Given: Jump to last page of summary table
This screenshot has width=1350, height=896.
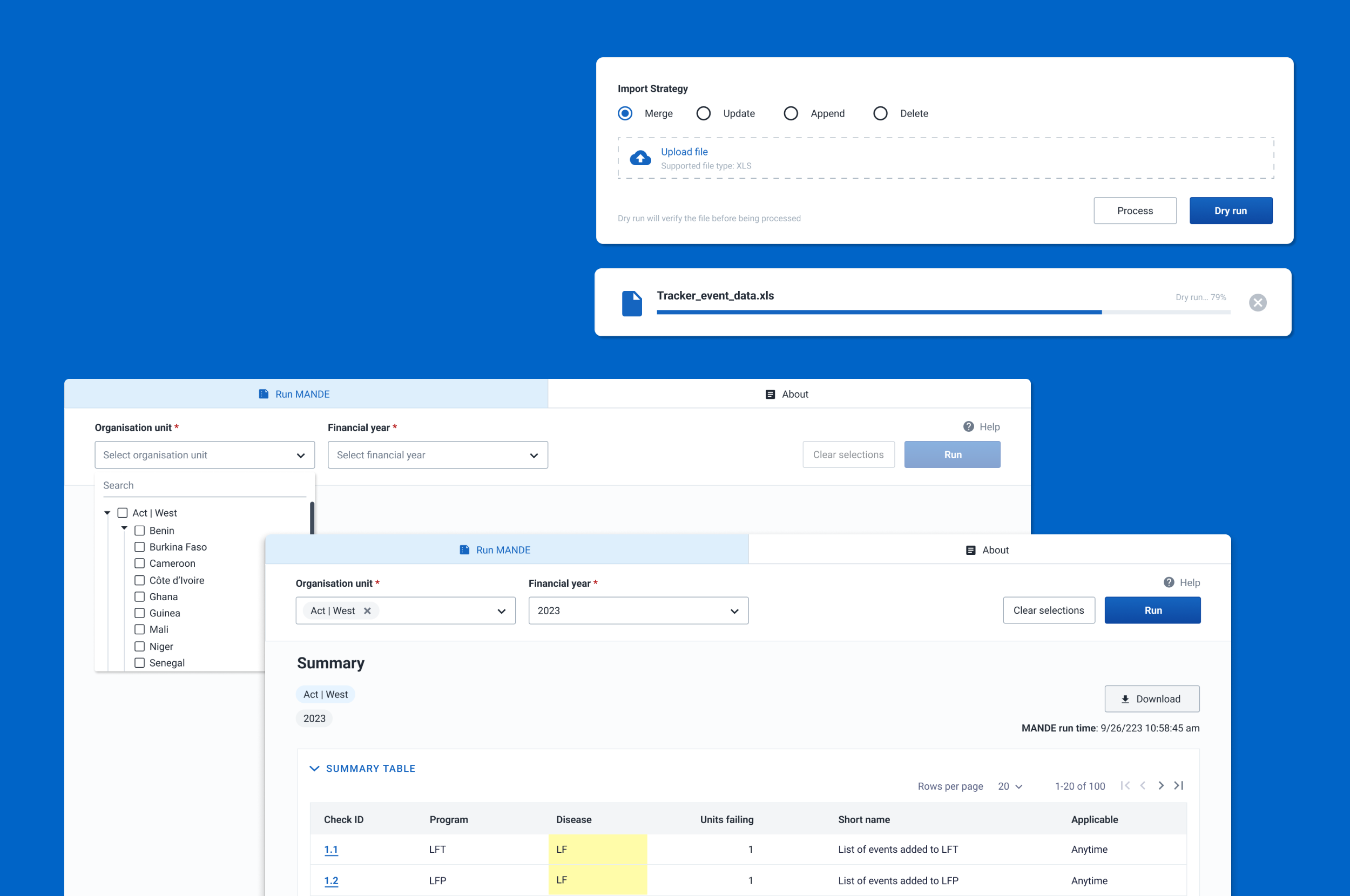Looking at the screenshot, I should (1178, 786).
